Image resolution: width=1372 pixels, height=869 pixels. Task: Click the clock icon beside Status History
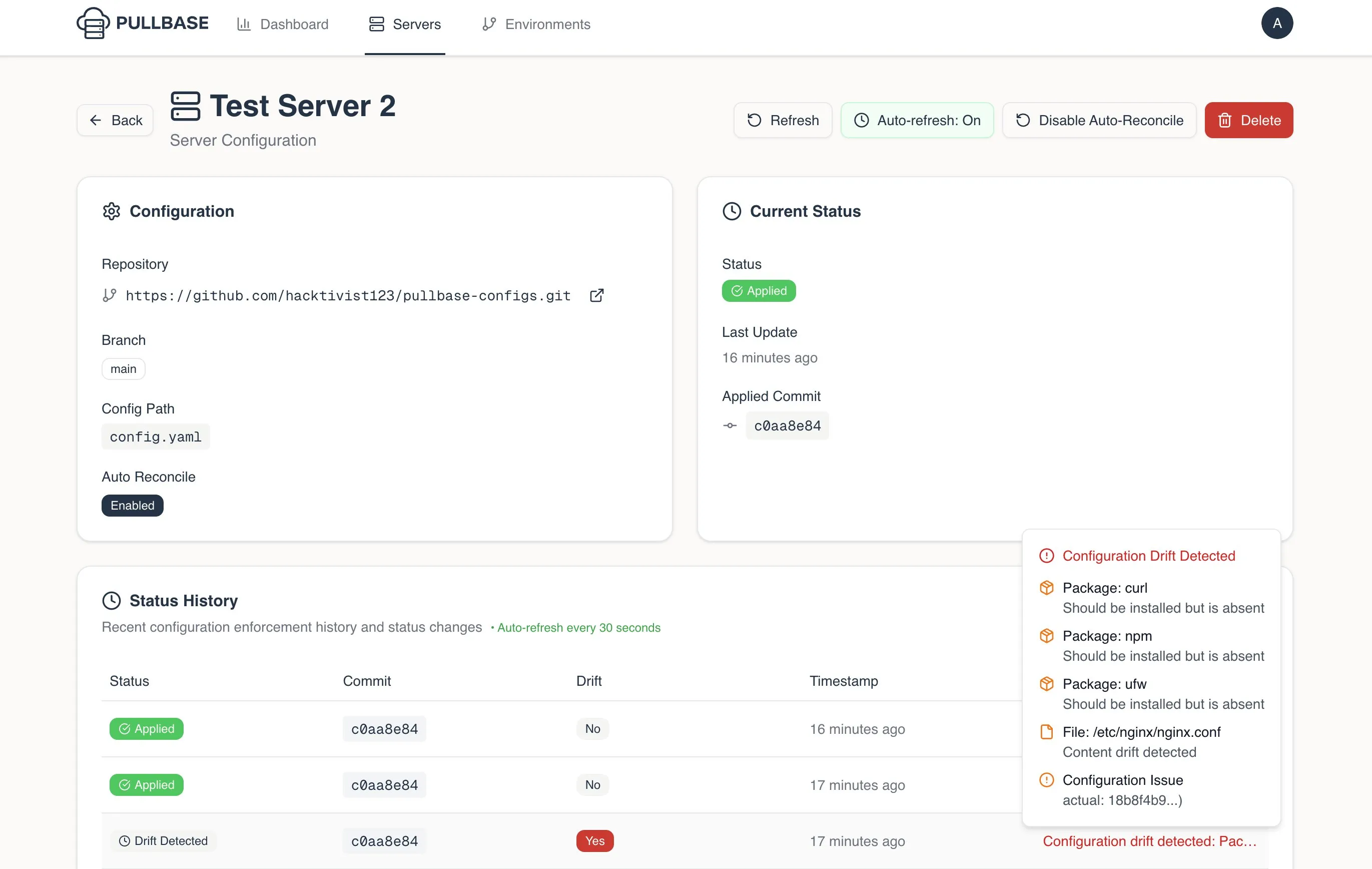click(x=111, y=600)
